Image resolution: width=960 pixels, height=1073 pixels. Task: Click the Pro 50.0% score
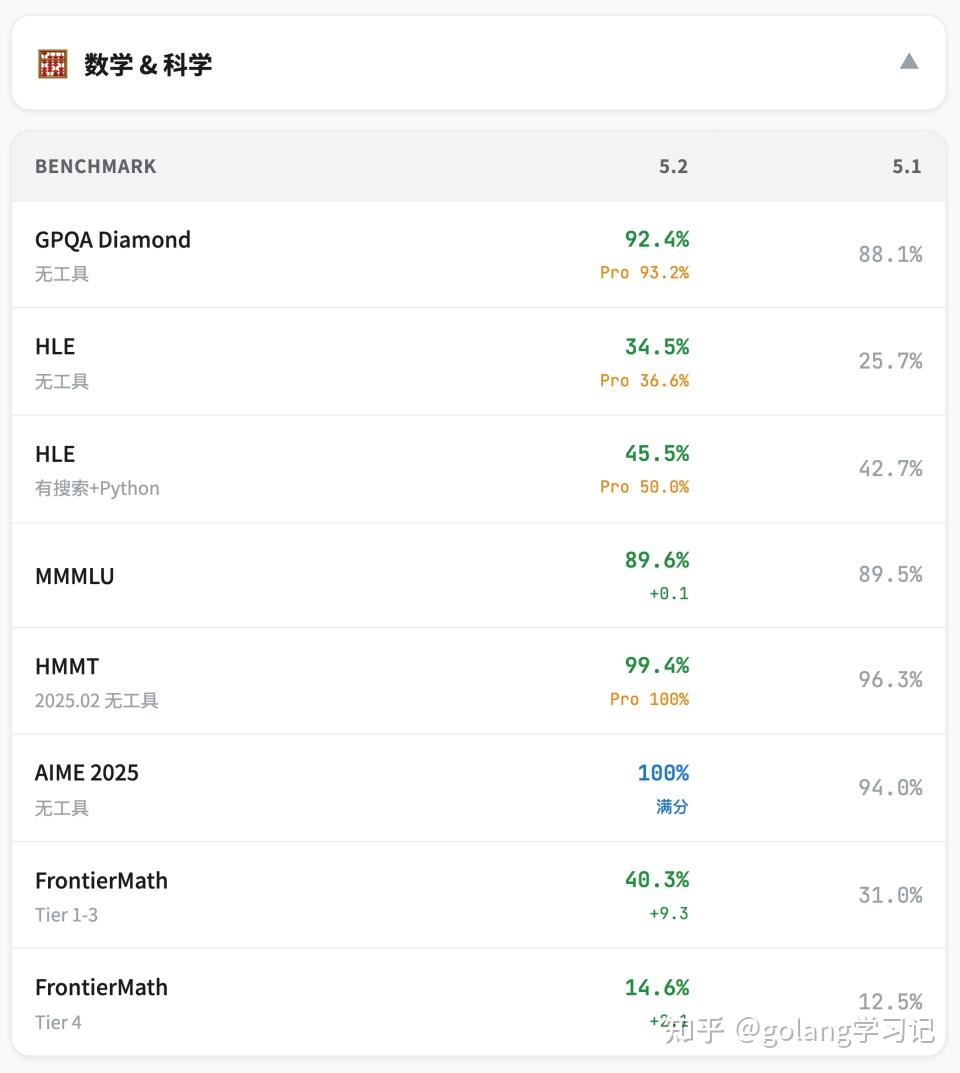click(645, 487)
